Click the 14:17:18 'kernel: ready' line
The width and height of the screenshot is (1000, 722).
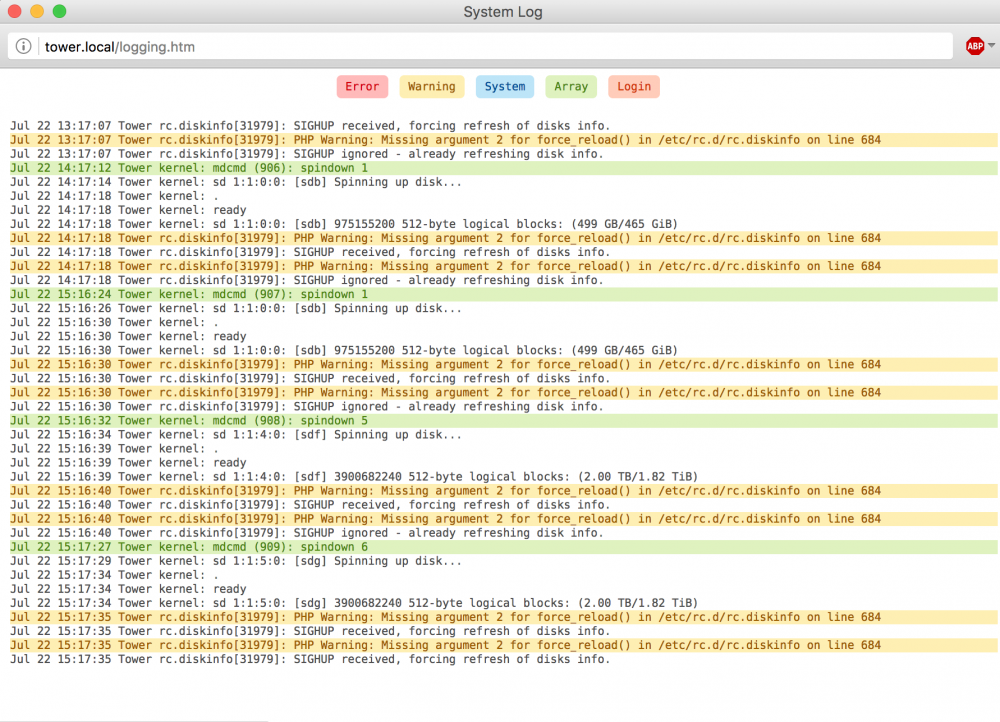[128, 210]
